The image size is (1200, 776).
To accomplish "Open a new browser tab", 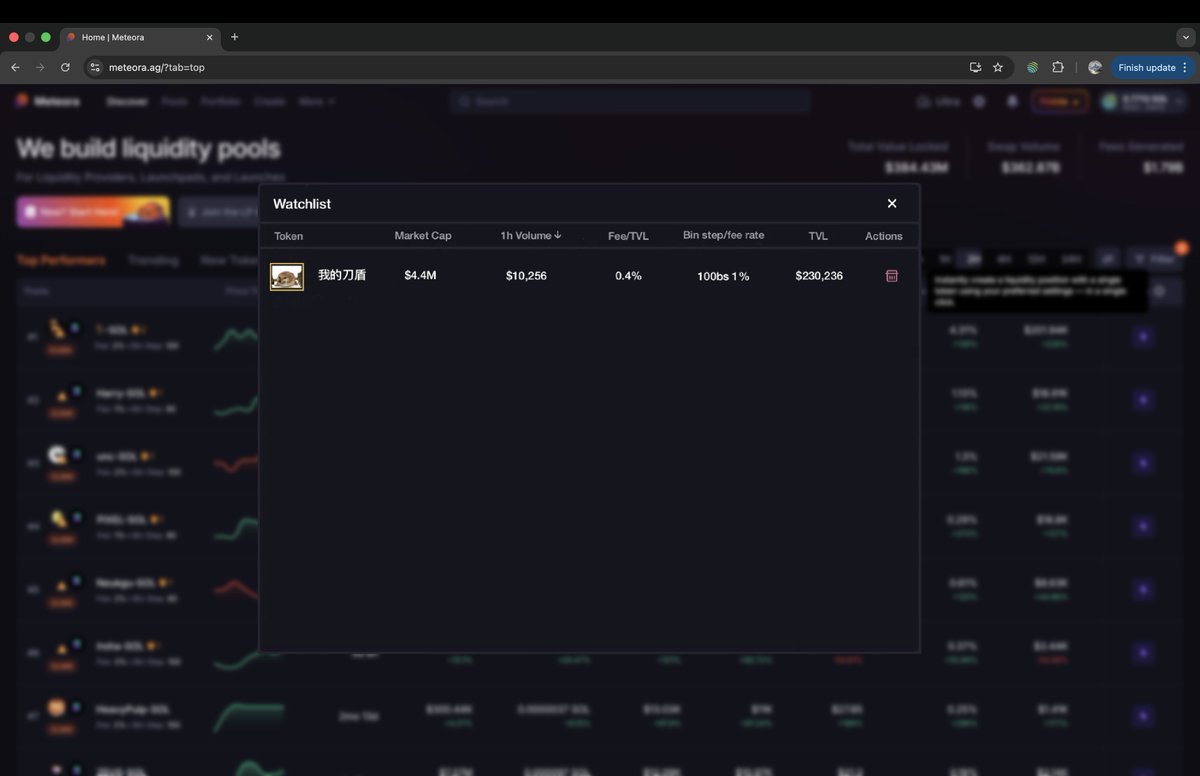I will click(235, 37).
